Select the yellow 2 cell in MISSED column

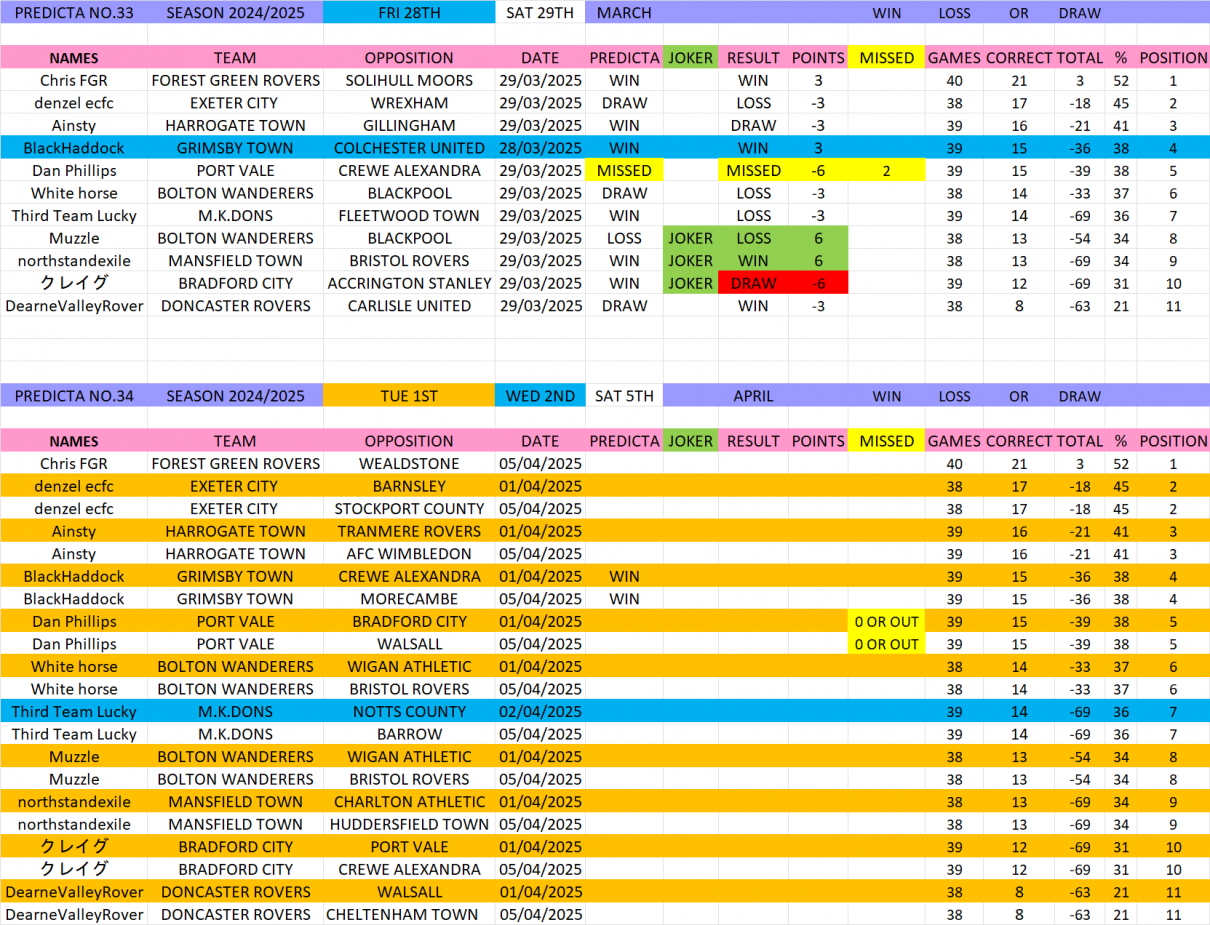point(886,171)
